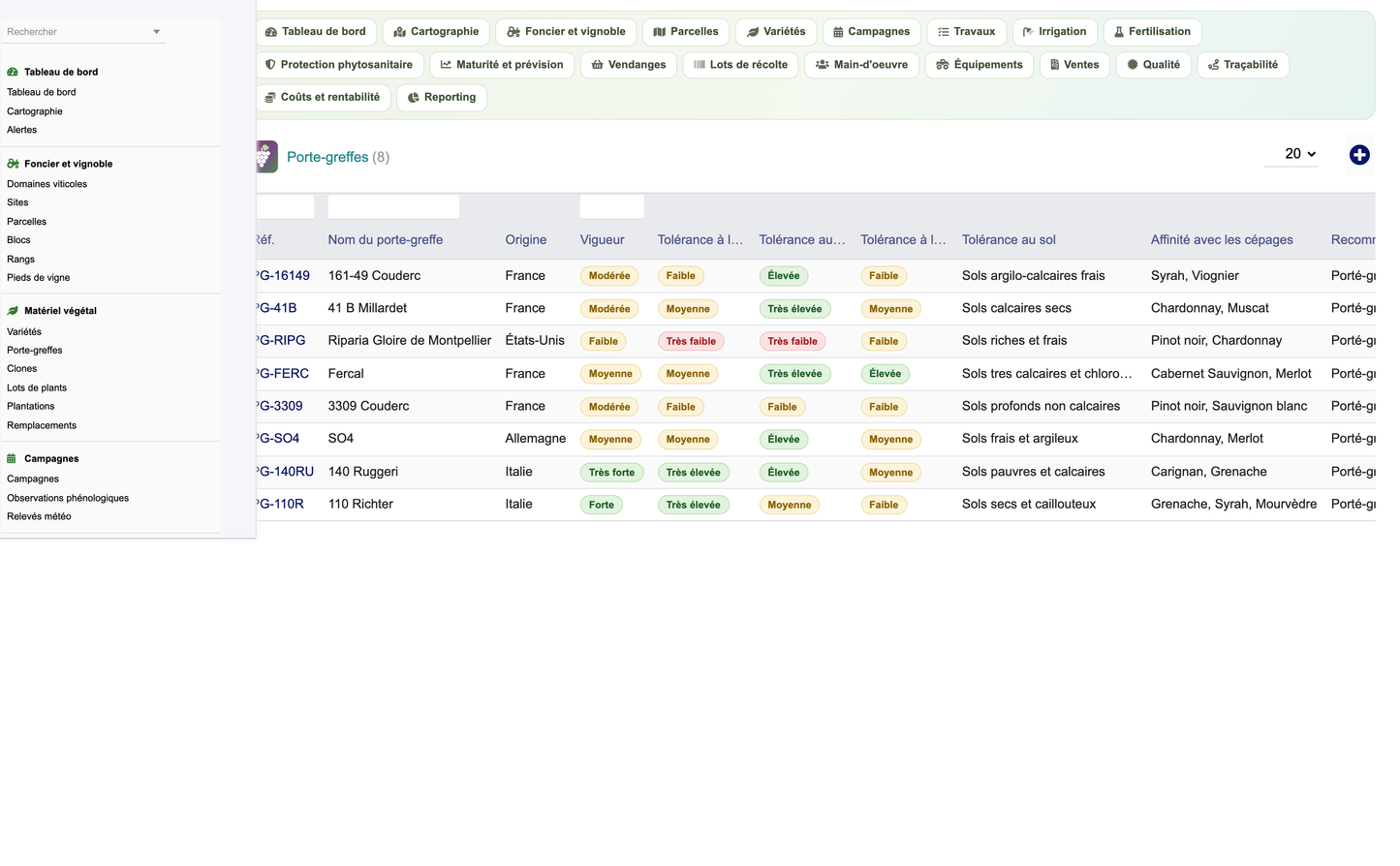Viewport: 1400px width, 866px height.
Task: Click the Vigueur column filter box
Action: 611,206
